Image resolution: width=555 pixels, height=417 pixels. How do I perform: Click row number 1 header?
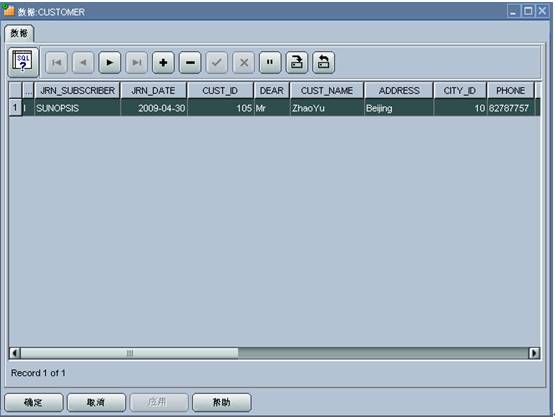tap(15, 108)
